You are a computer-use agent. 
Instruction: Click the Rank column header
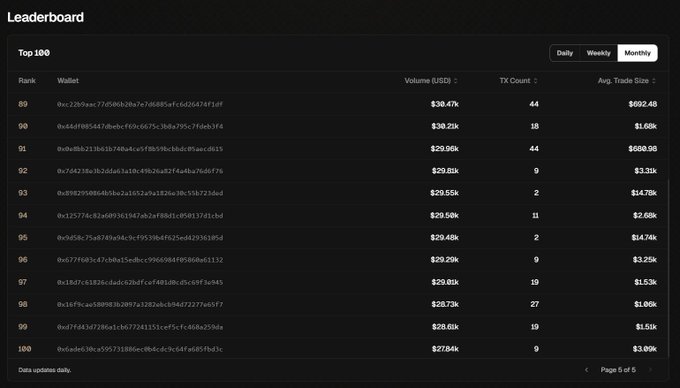point(27,81)
